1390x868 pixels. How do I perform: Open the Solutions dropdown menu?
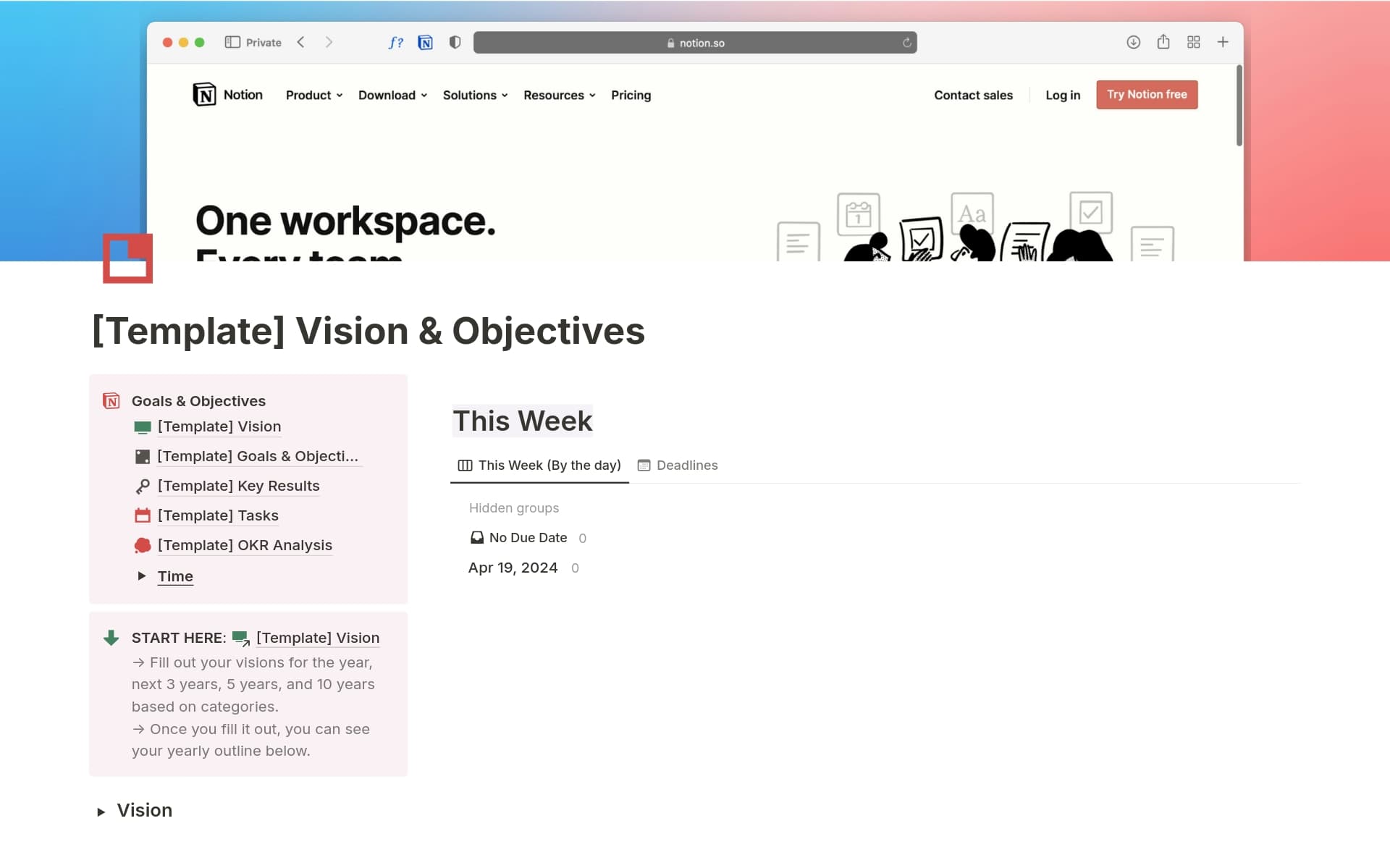click(x=475, y=96)
